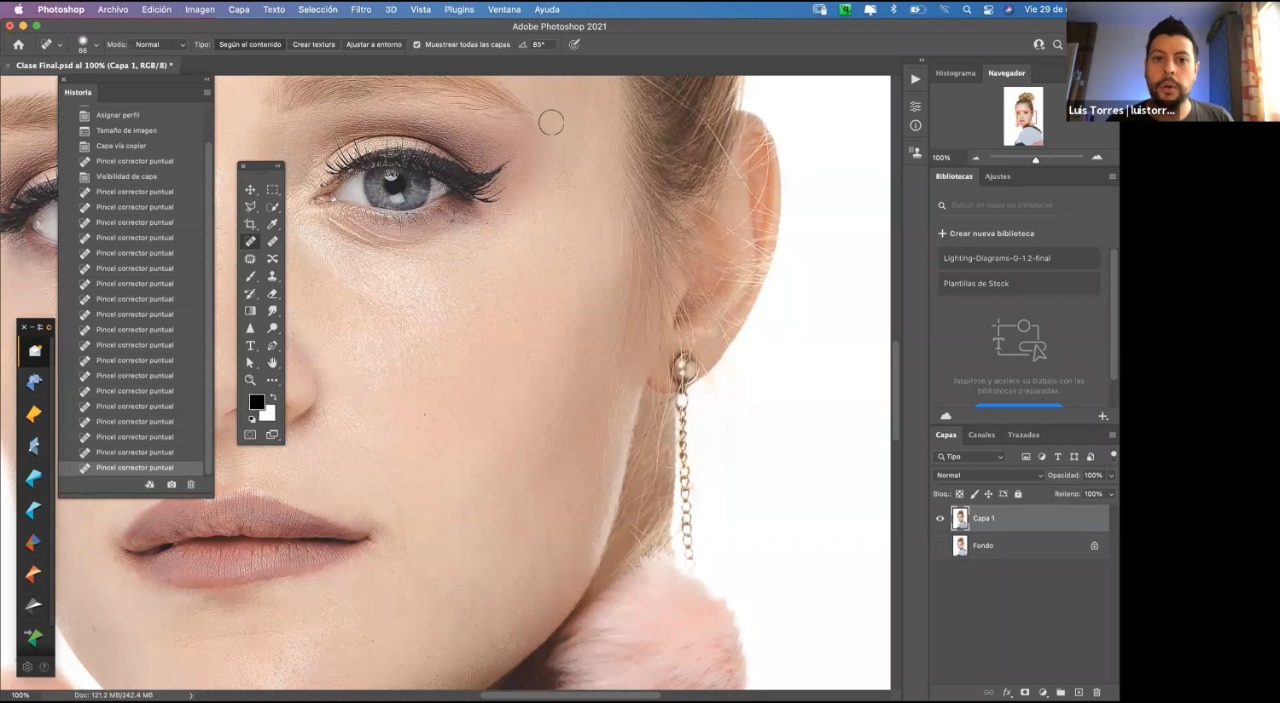Select the Zoom tool
Image resolution: width=1280 pixels, height=703 pixels.
coord(250,380)
